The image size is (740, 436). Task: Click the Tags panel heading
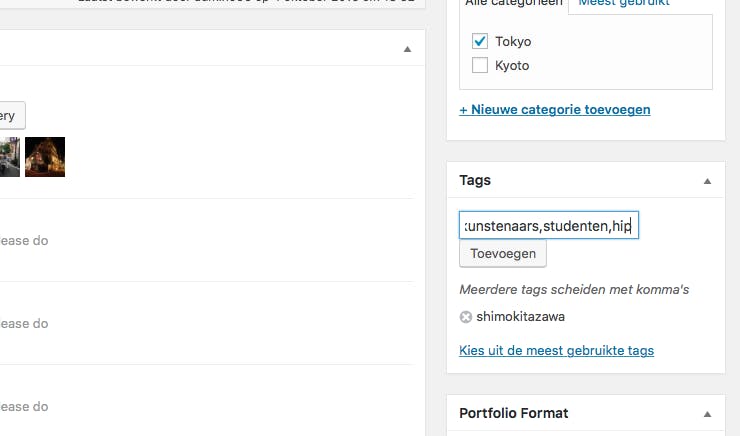(x=475, y=181)
